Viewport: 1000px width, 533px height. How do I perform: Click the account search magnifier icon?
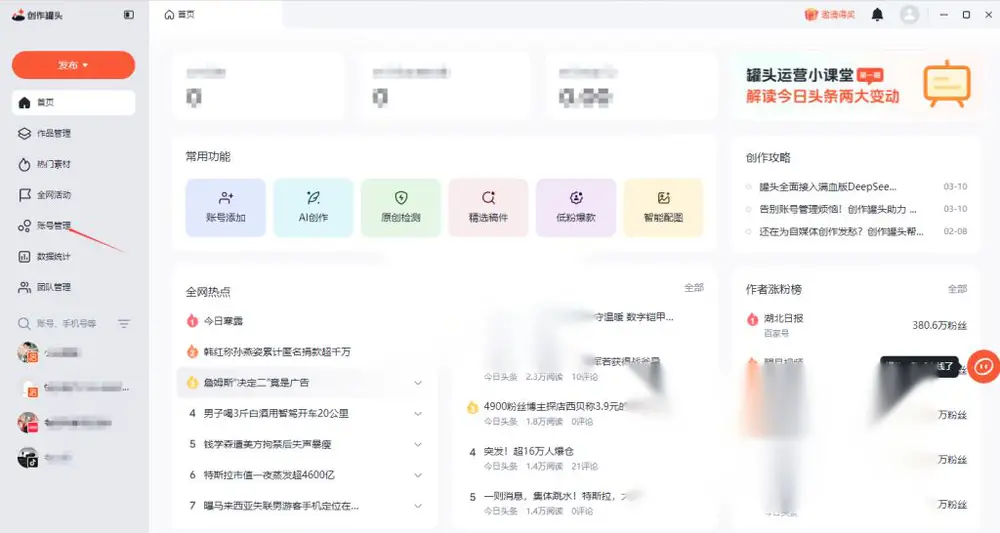coord(24,324)
